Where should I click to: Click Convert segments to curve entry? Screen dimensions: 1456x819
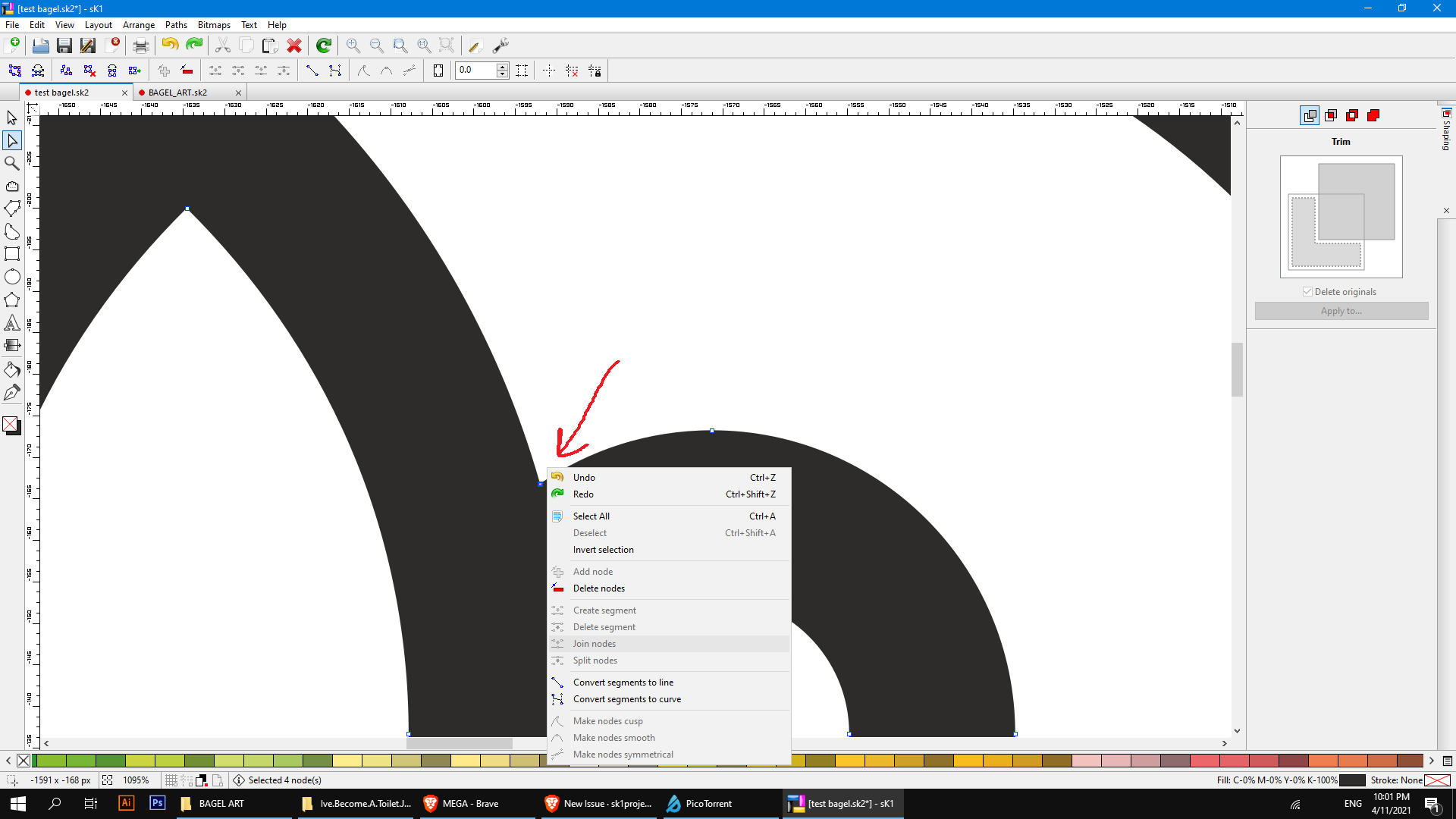626,699
